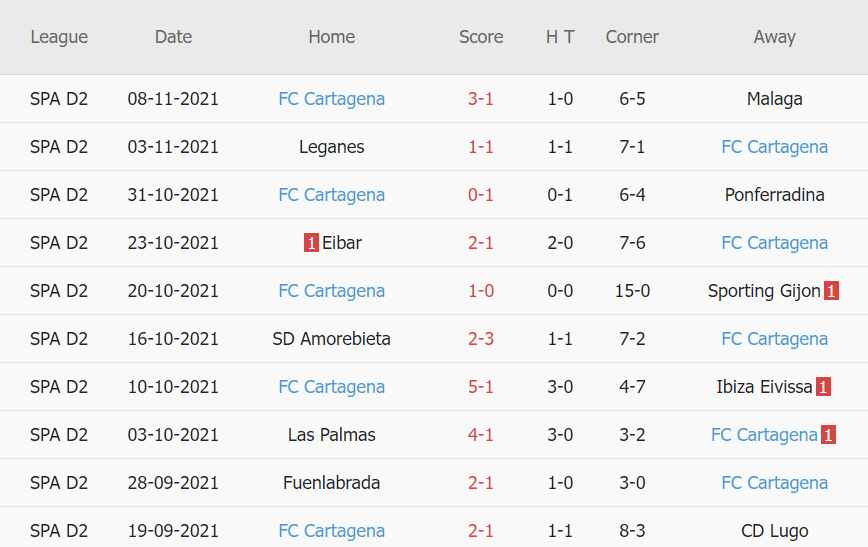The image size is (868, 547).
Task: Click the Fuenlabrada home team name
Action: (331, 483)
